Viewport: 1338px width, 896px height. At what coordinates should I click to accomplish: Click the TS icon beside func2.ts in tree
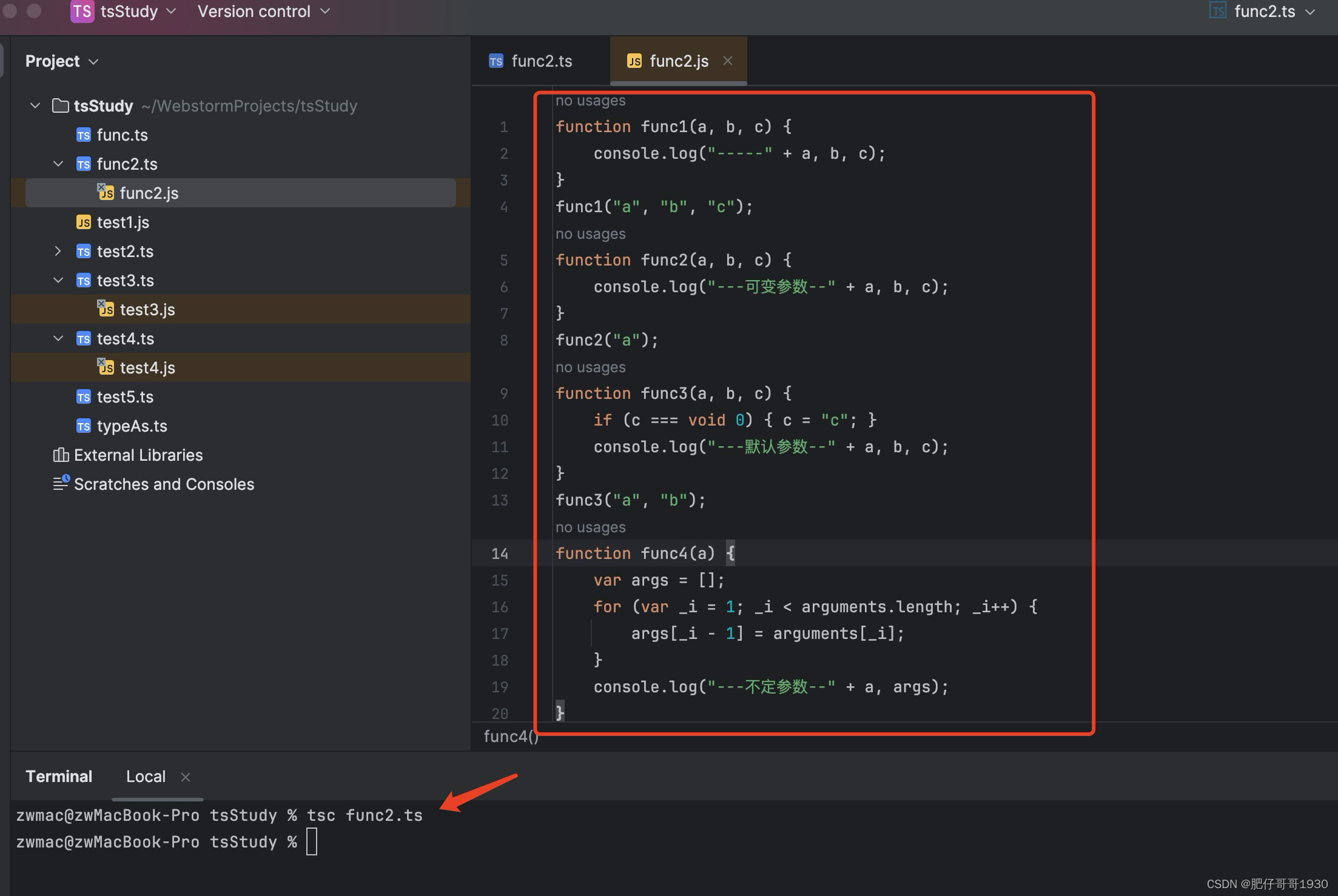[84, 164]
